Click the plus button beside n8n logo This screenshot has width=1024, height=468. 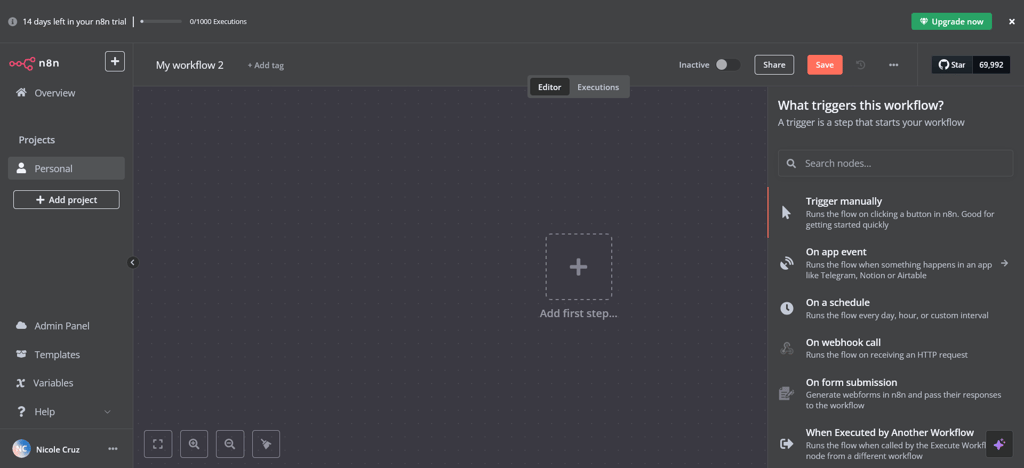115,61
